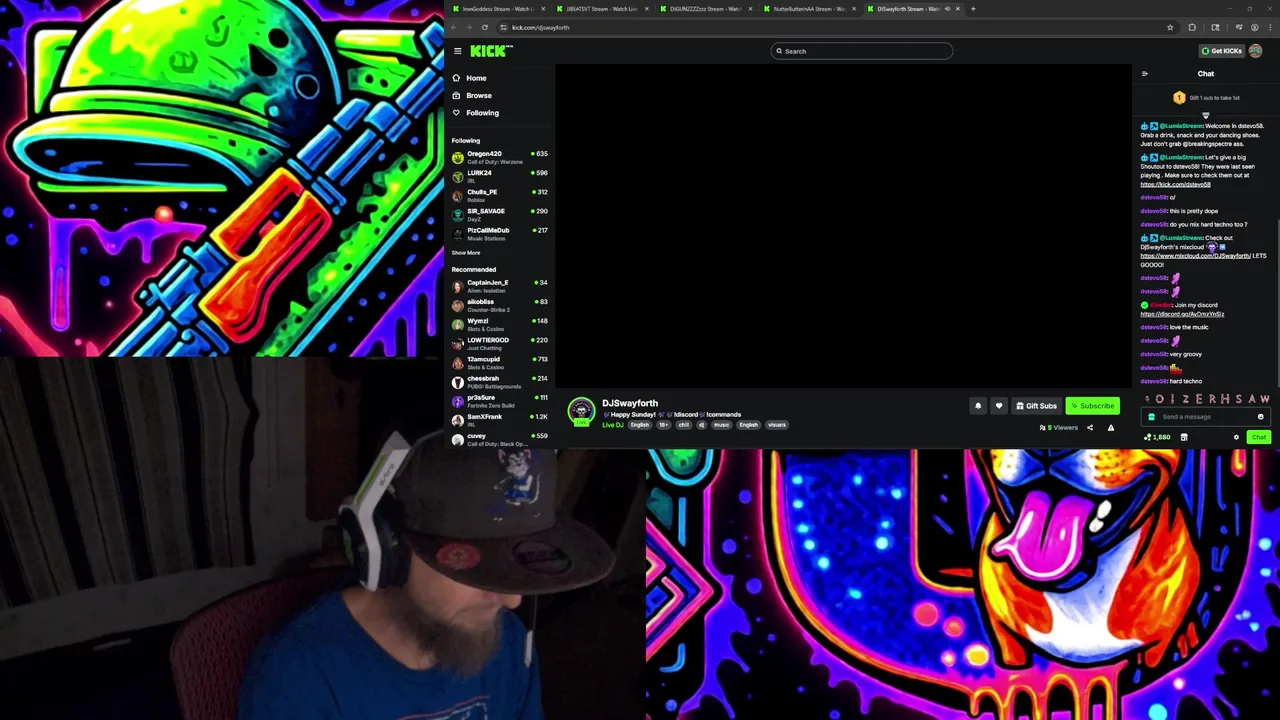Image resolution: width=1280 pixels, height=720 pixels.
Task: Click the Get KICKs button
Action: pyautogui.click(x=1222, y=51)
